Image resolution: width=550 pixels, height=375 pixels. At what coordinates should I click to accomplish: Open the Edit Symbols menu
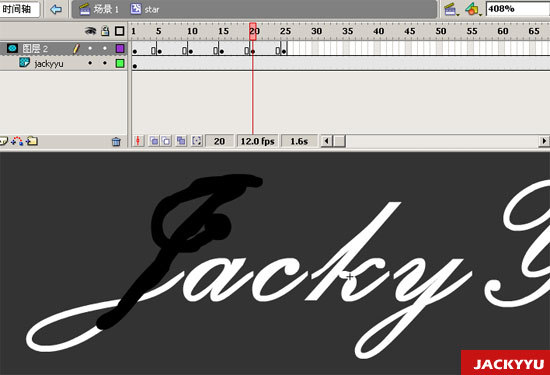click(473, 9)
